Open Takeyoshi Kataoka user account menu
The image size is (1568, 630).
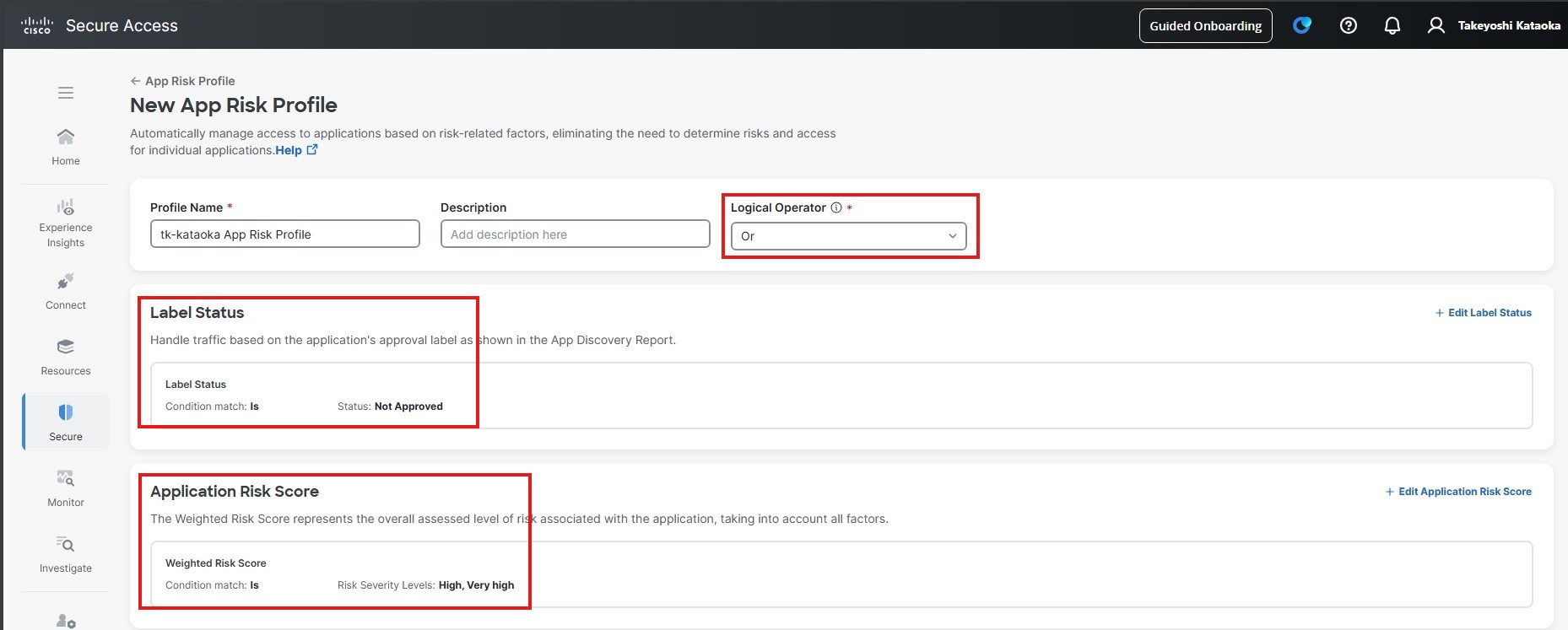click(x=1494, y=25)
